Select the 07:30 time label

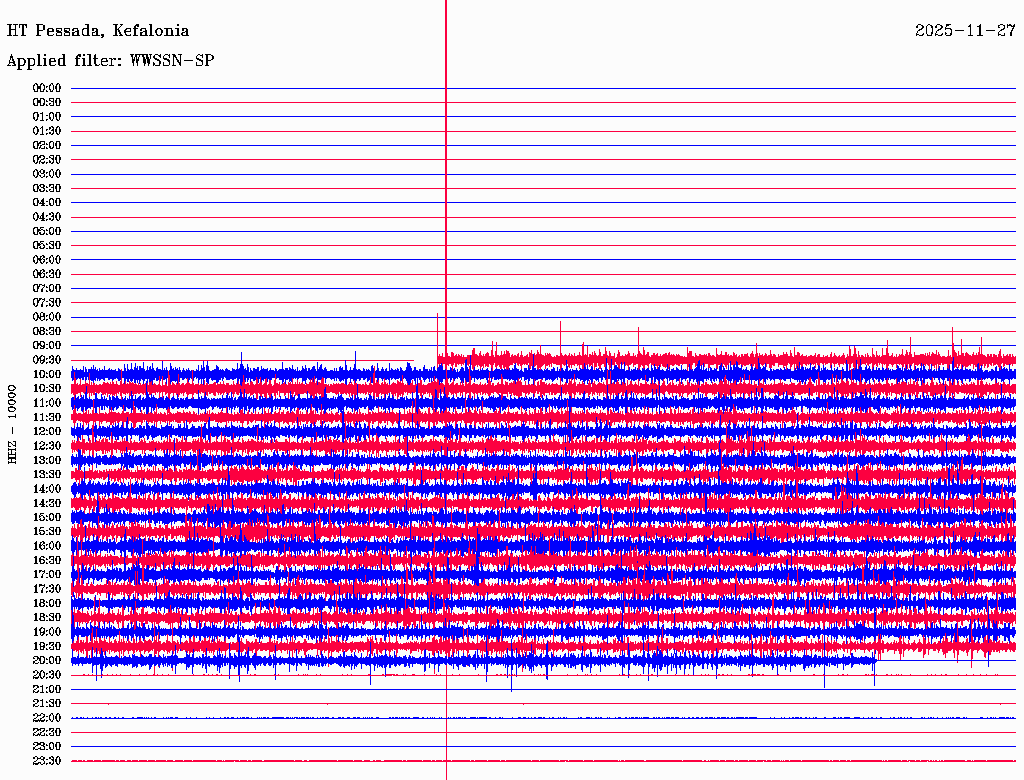(x=47, y=303)
